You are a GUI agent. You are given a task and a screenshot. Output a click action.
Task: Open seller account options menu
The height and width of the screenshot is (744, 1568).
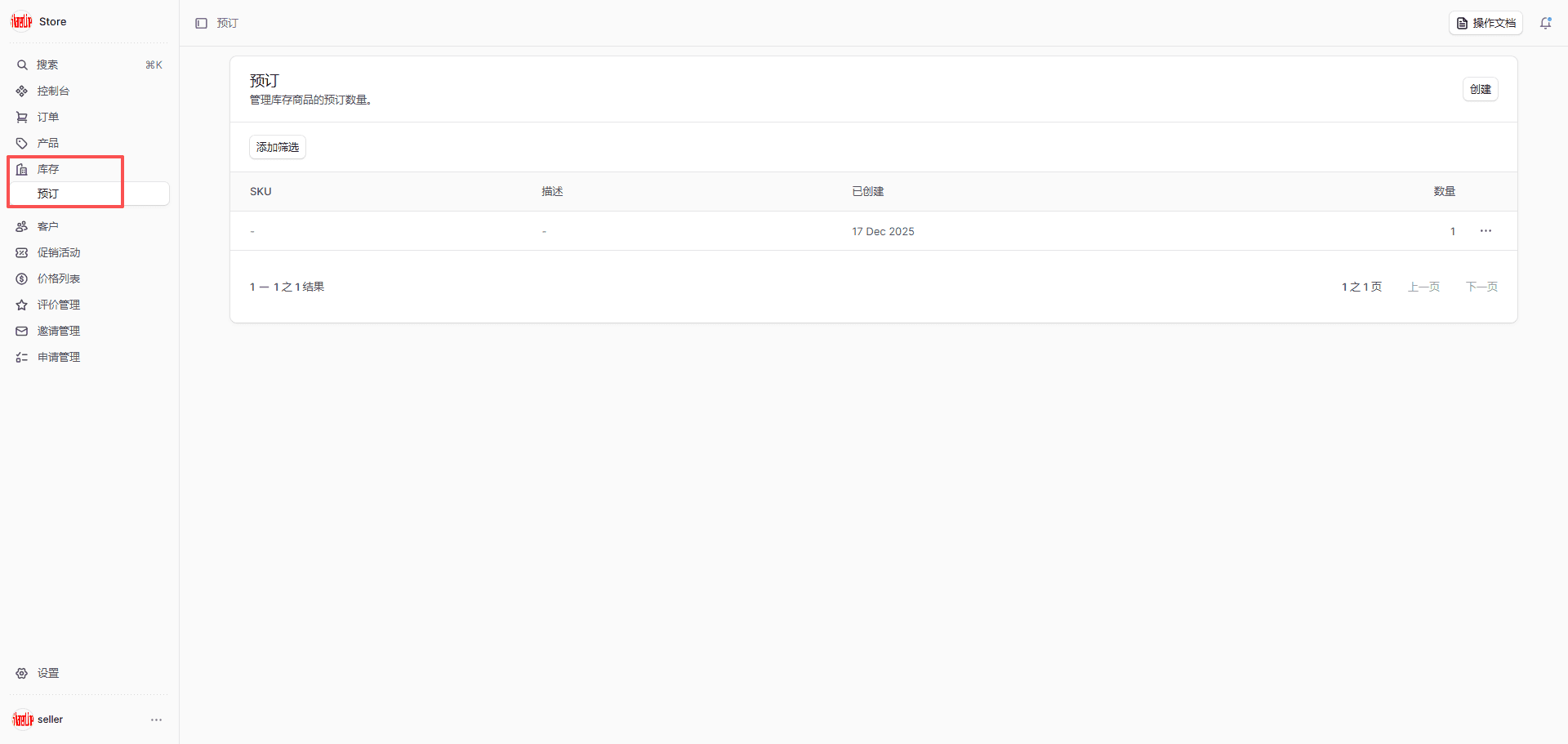click(156, 719)
